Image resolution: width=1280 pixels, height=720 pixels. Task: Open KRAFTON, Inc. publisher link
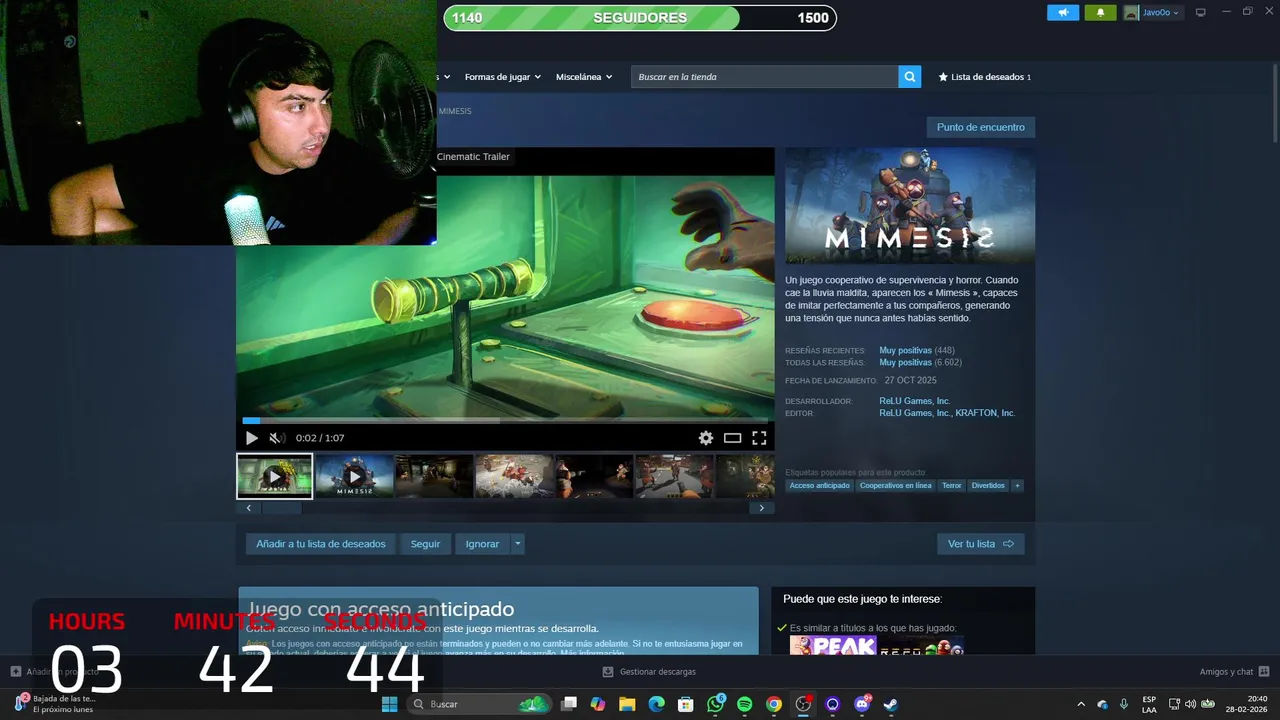click(985, 413)
